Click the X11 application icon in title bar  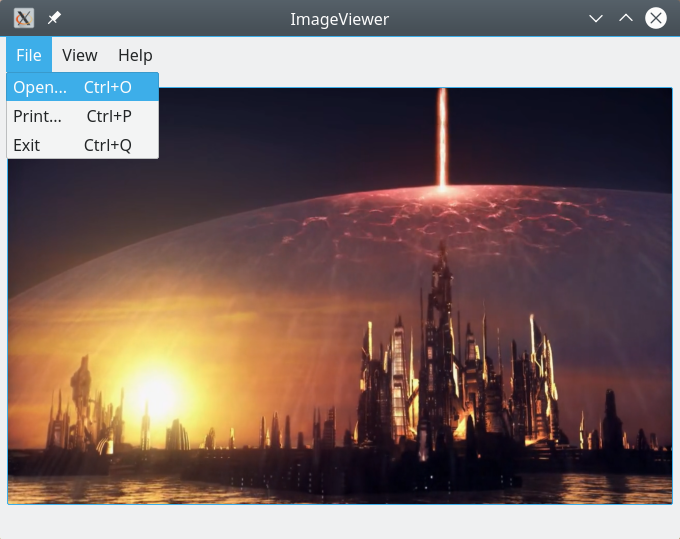(x=24, y=18)
